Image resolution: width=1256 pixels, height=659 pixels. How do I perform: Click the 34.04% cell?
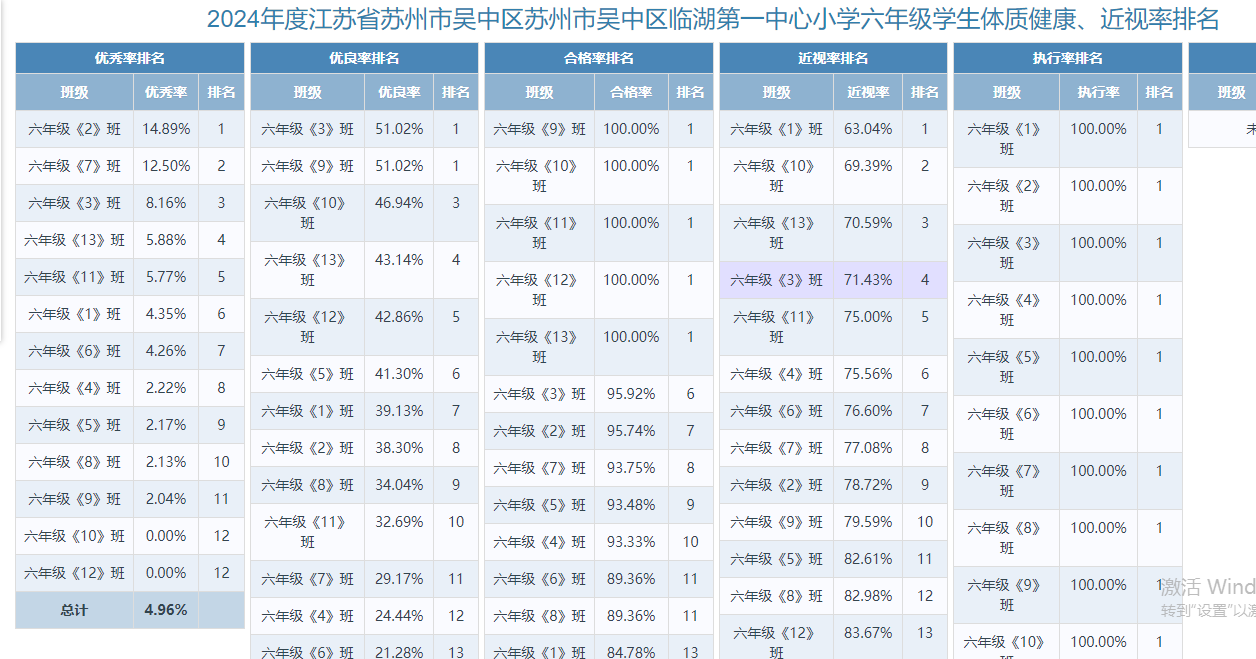399,485
